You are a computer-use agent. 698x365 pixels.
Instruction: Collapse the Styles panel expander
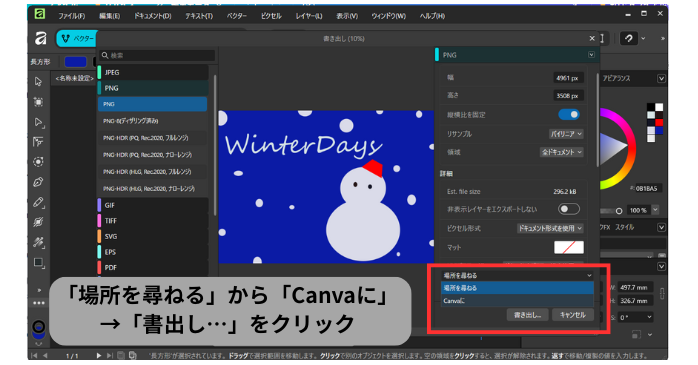tap(661, 227)
